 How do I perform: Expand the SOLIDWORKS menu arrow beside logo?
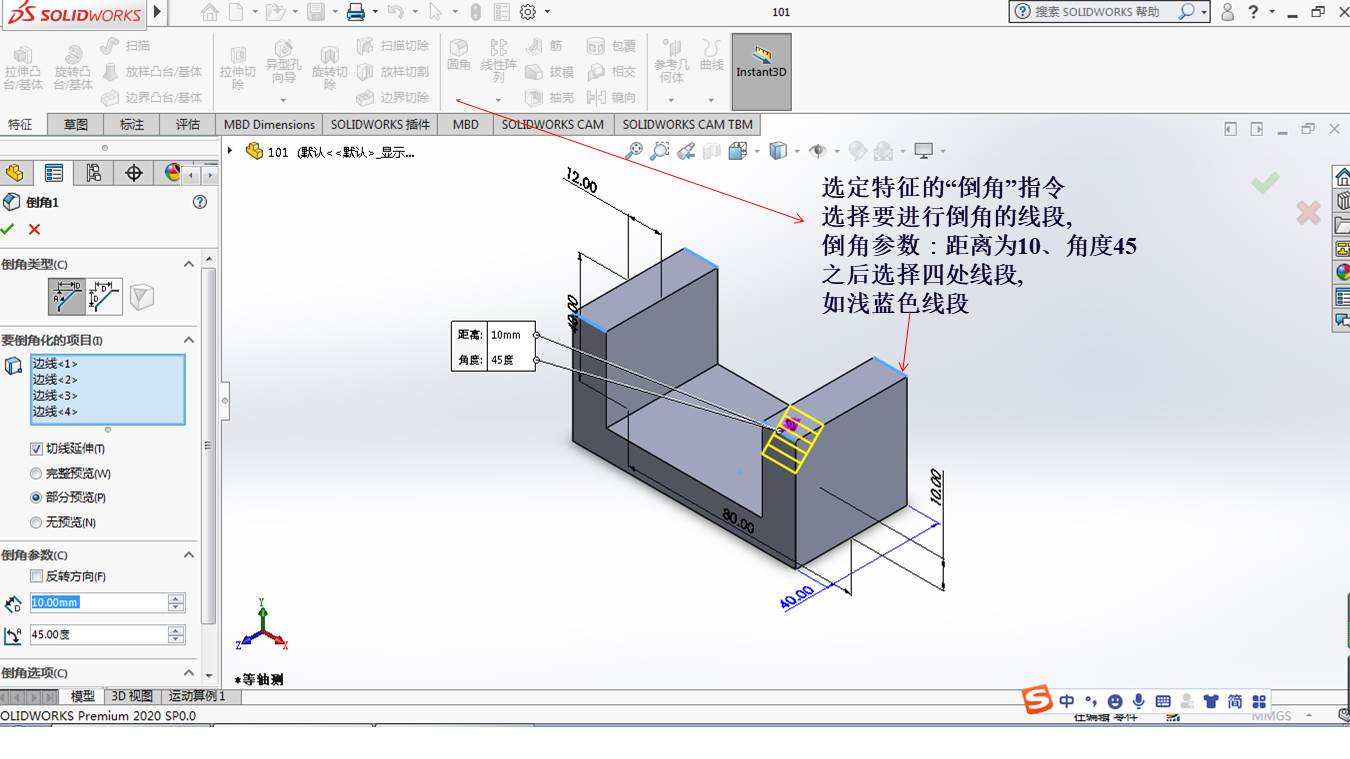[x=157, y=12]
